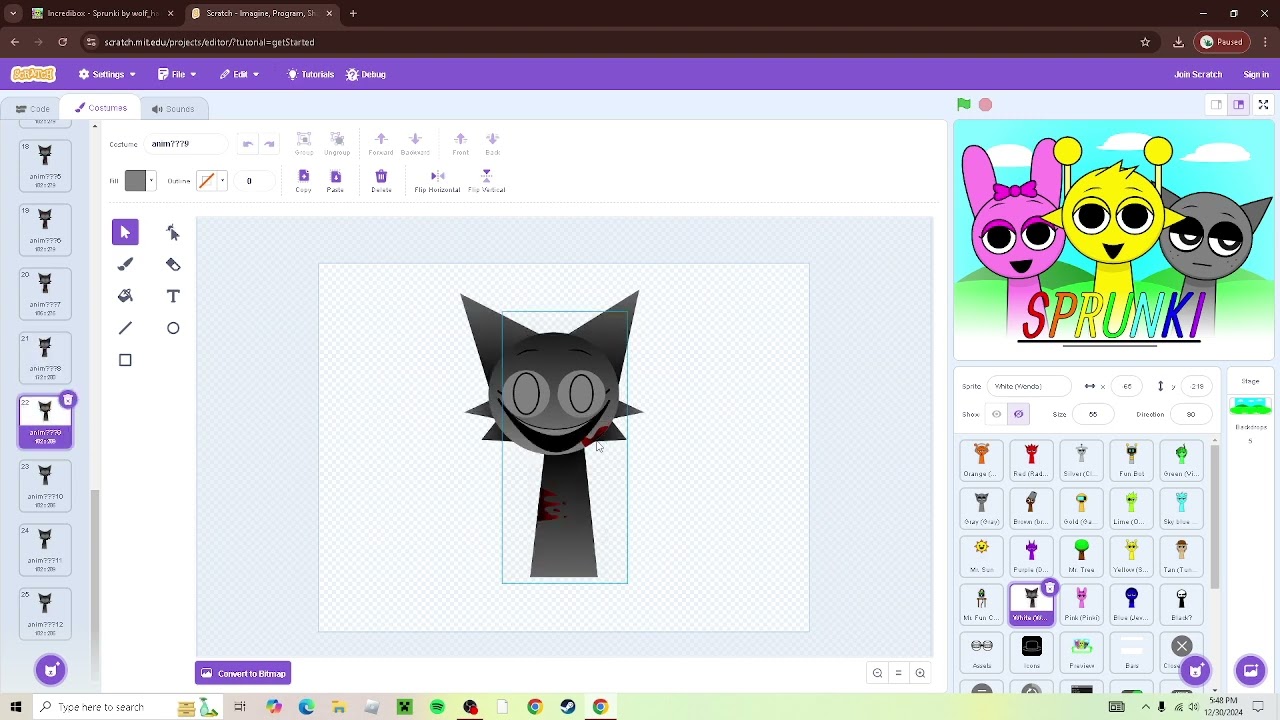Copy the selected shape
The height and width of the screenshot is (720, 1280).
click(303, 181)
